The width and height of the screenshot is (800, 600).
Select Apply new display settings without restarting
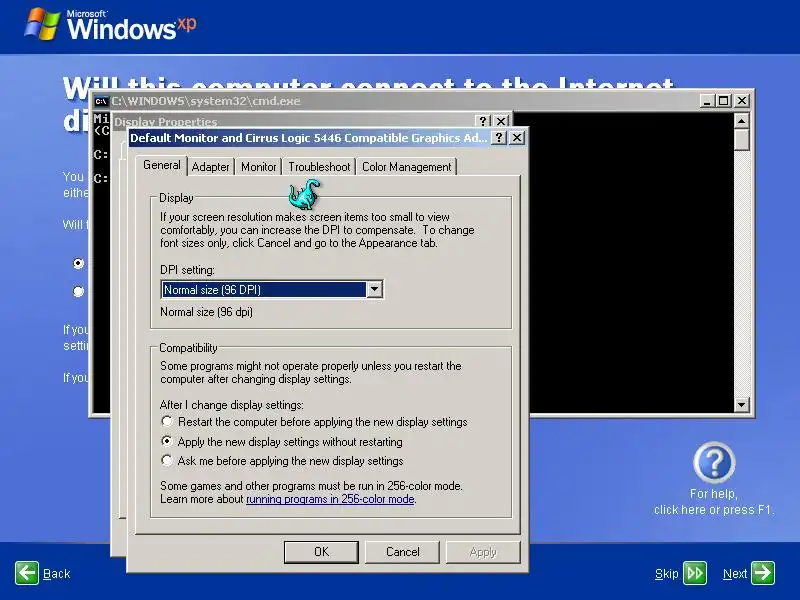click(167, 441)
